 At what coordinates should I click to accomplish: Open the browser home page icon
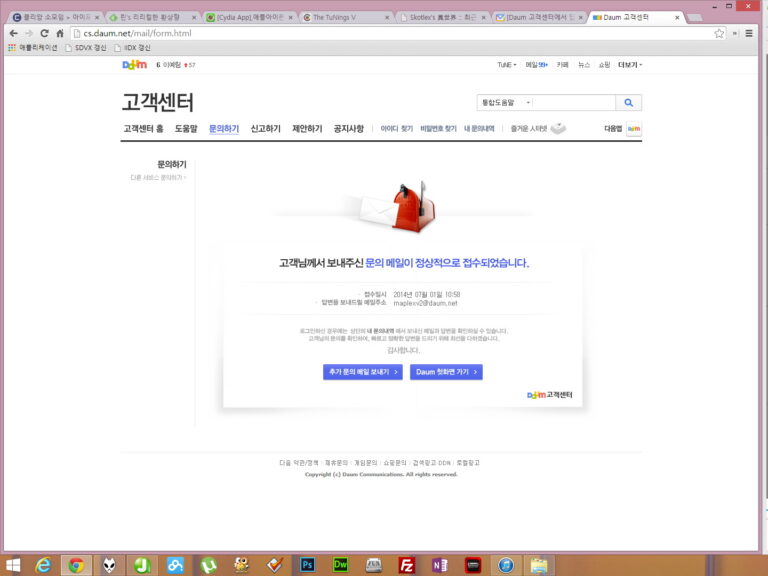click(60, 33)
